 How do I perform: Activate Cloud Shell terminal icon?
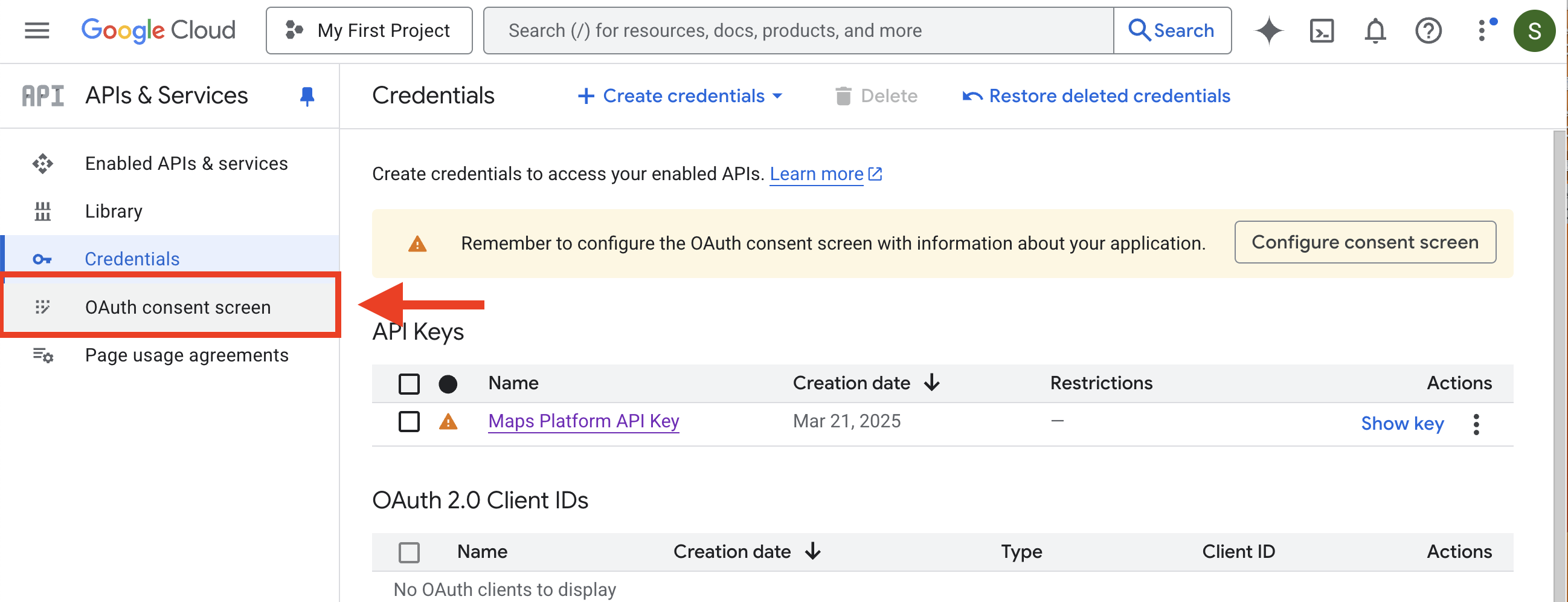[1322, 30]
